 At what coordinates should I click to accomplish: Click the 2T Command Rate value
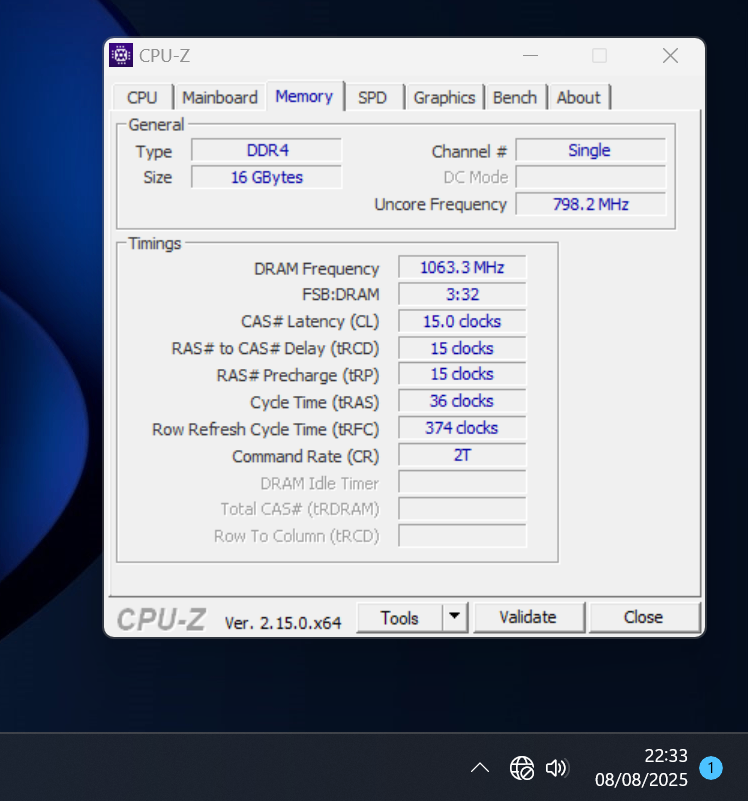coord(462,455)
